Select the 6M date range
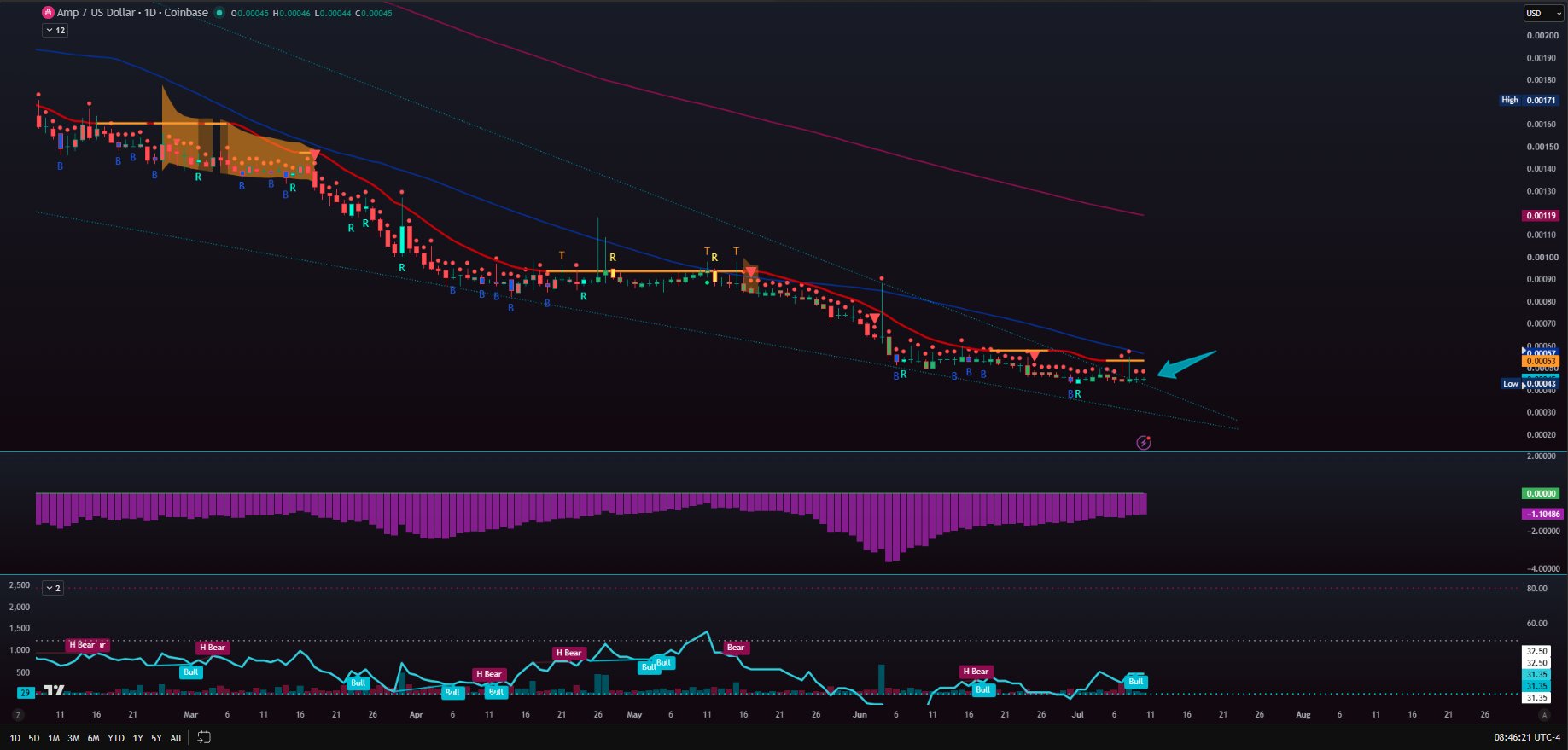Viewport: 1568px width, 750px height. click(93, 738)
